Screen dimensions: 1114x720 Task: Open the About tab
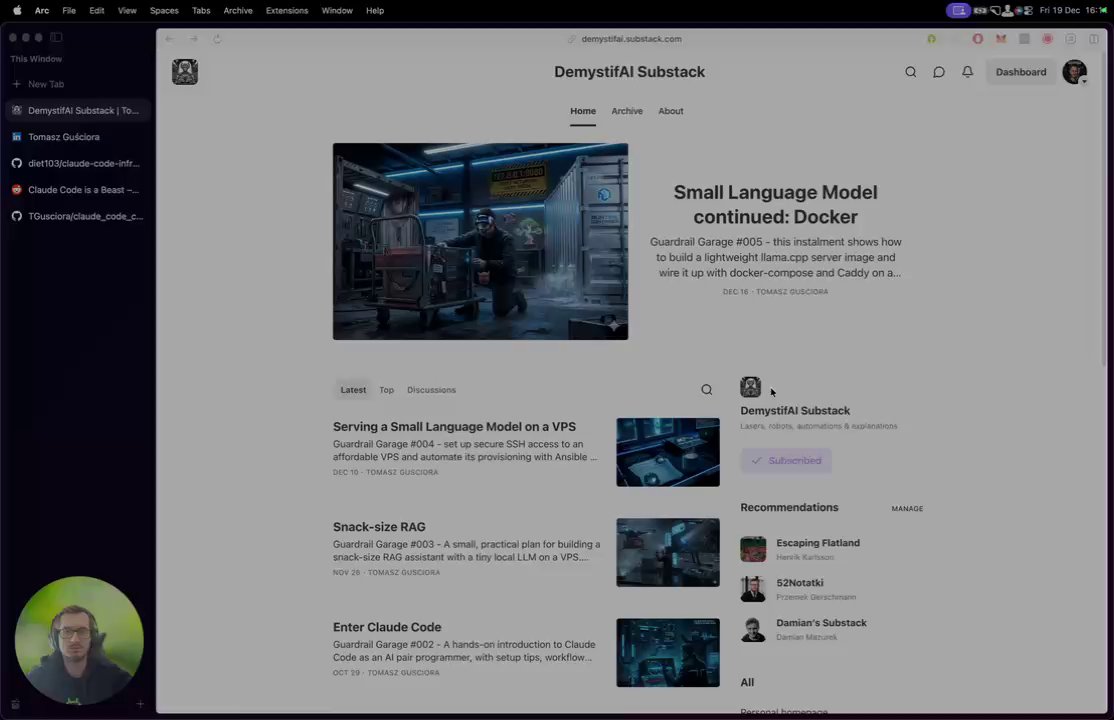(x=671, y=111)
